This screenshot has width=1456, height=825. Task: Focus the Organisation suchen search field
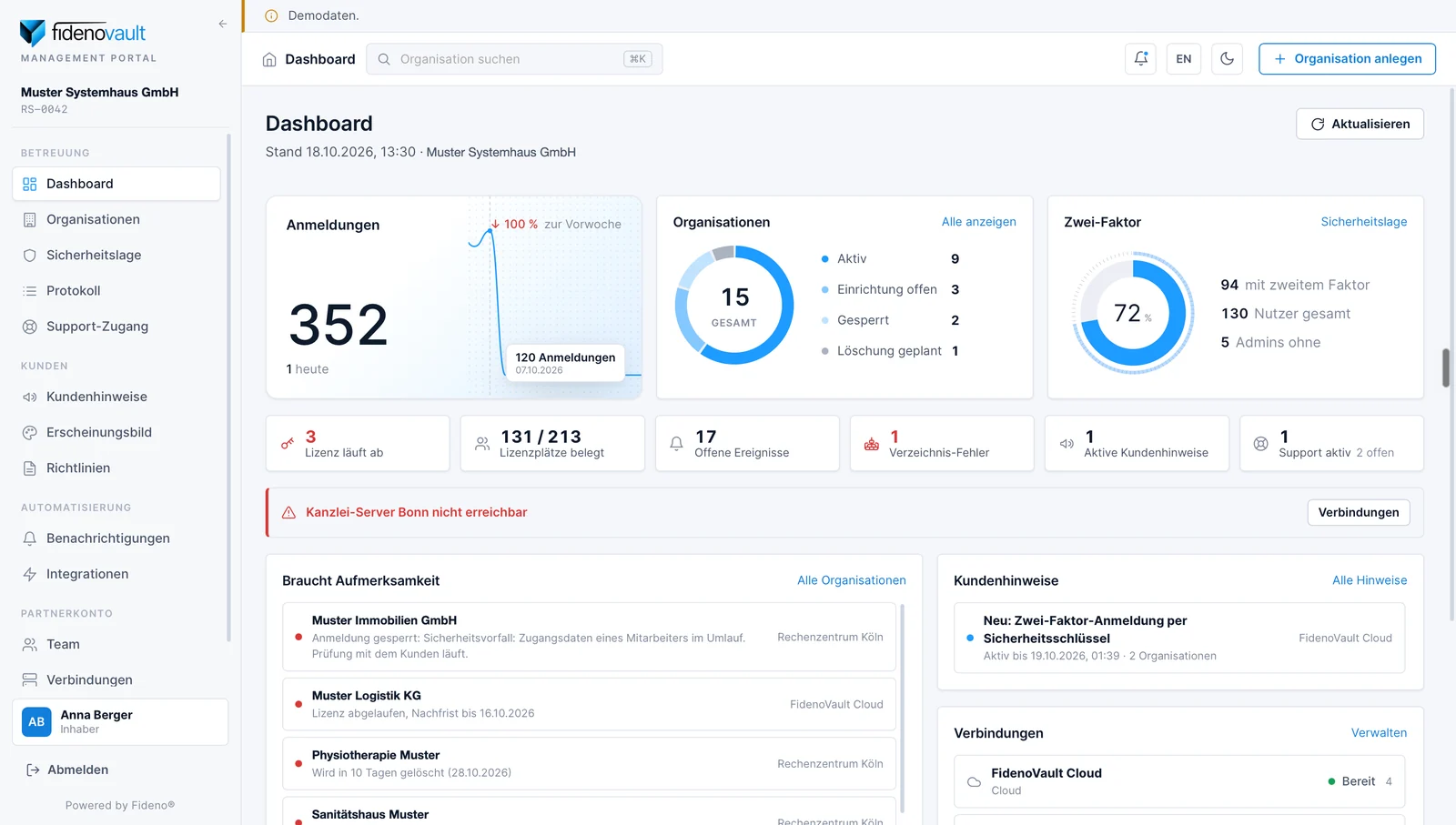click(514, 59)
